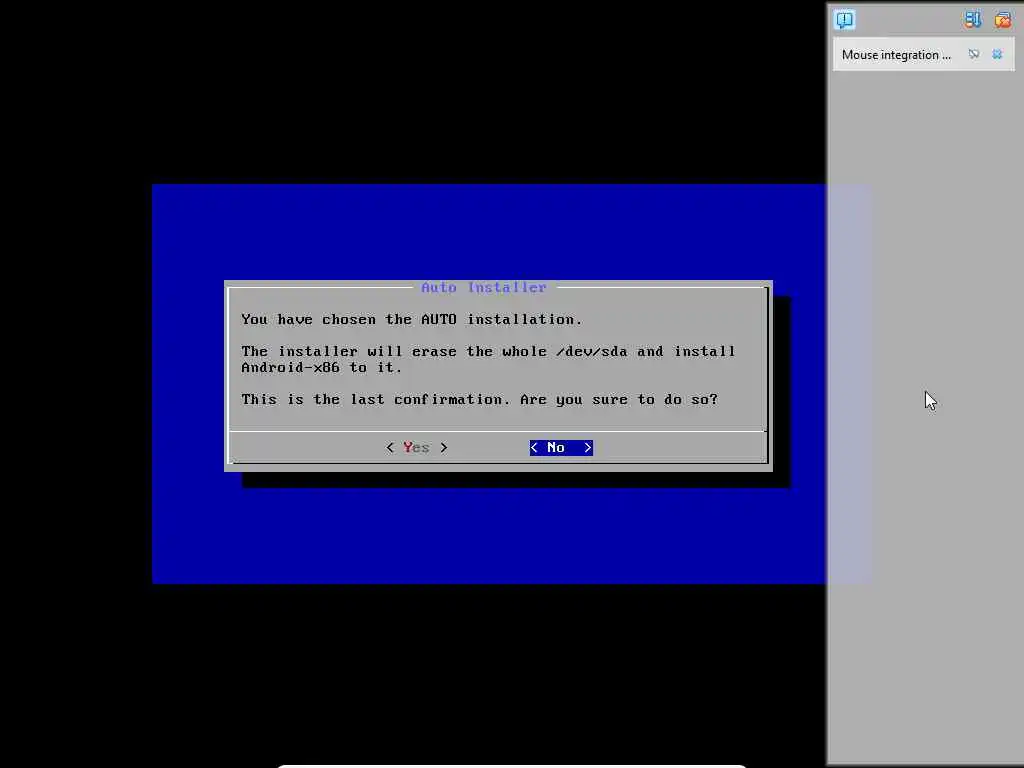Click the Mouse integration don't-show-again icon
Screen dimensions: 1024x768
click(974, 54)
